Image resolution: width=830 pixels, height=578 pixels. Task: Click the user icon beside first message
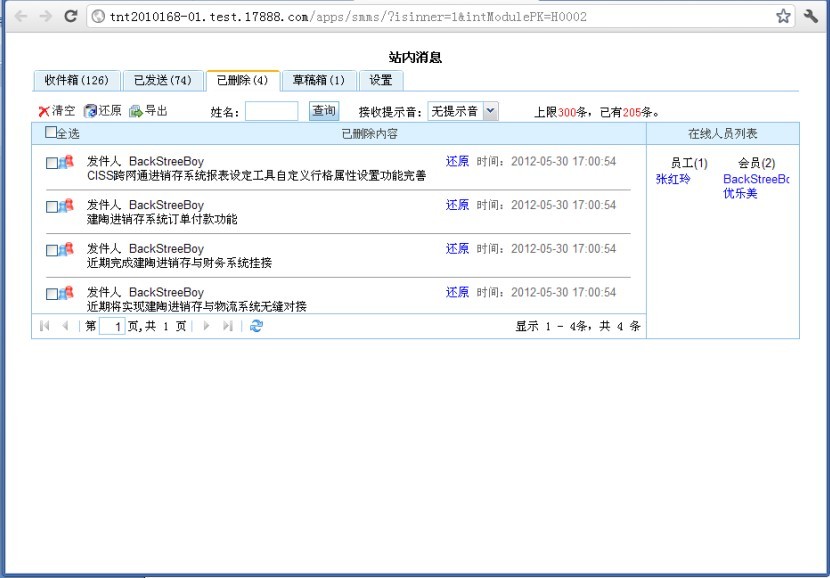[67, 163]
